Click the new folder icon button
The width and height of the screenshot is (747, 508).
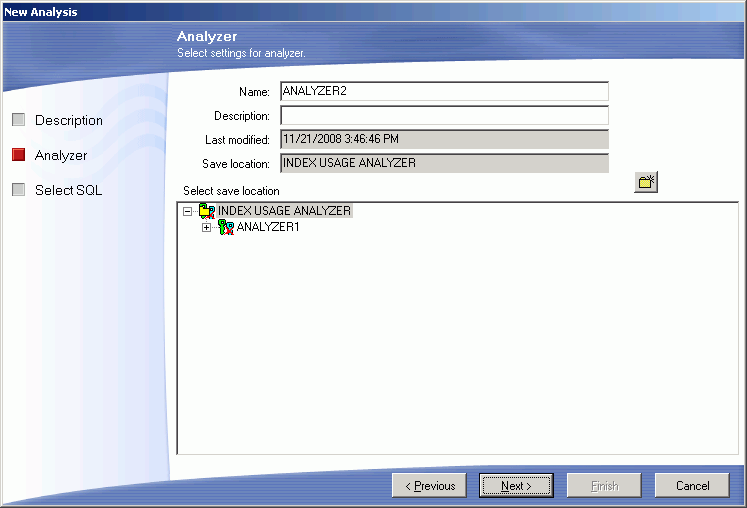pos(646,182)
